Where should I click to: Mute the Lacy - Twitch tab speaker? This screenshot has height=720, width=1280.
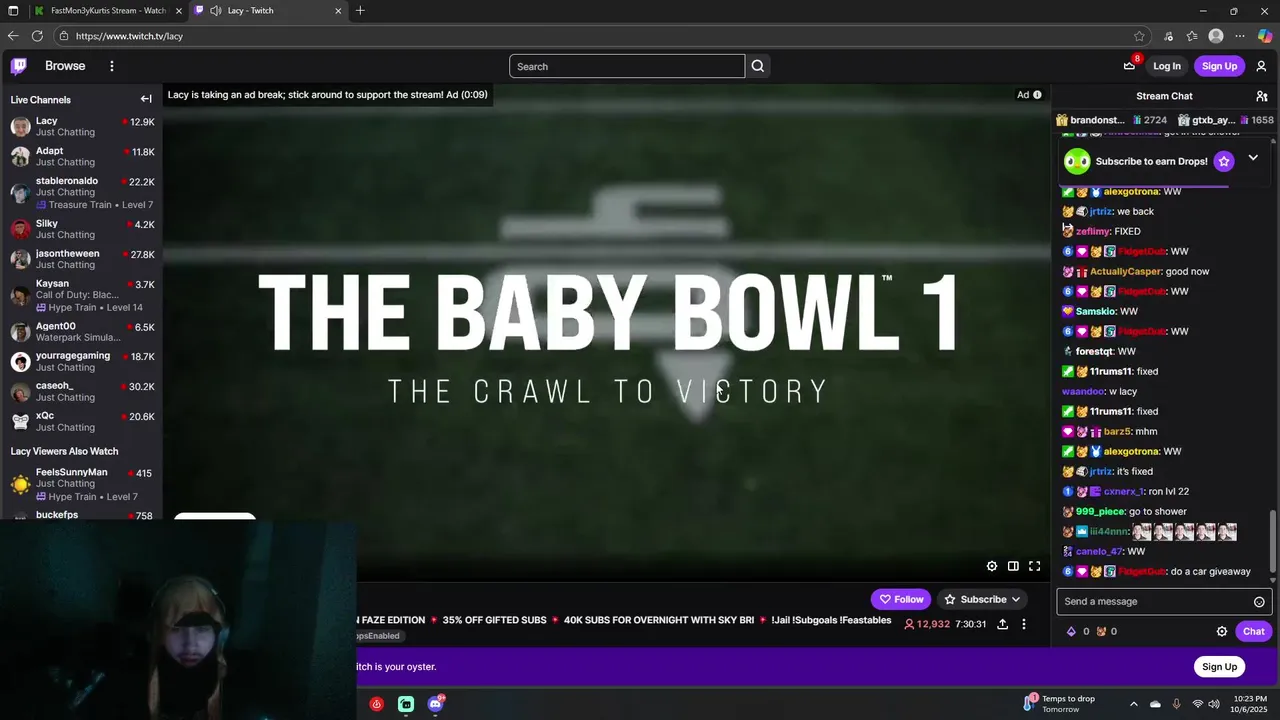215,11
